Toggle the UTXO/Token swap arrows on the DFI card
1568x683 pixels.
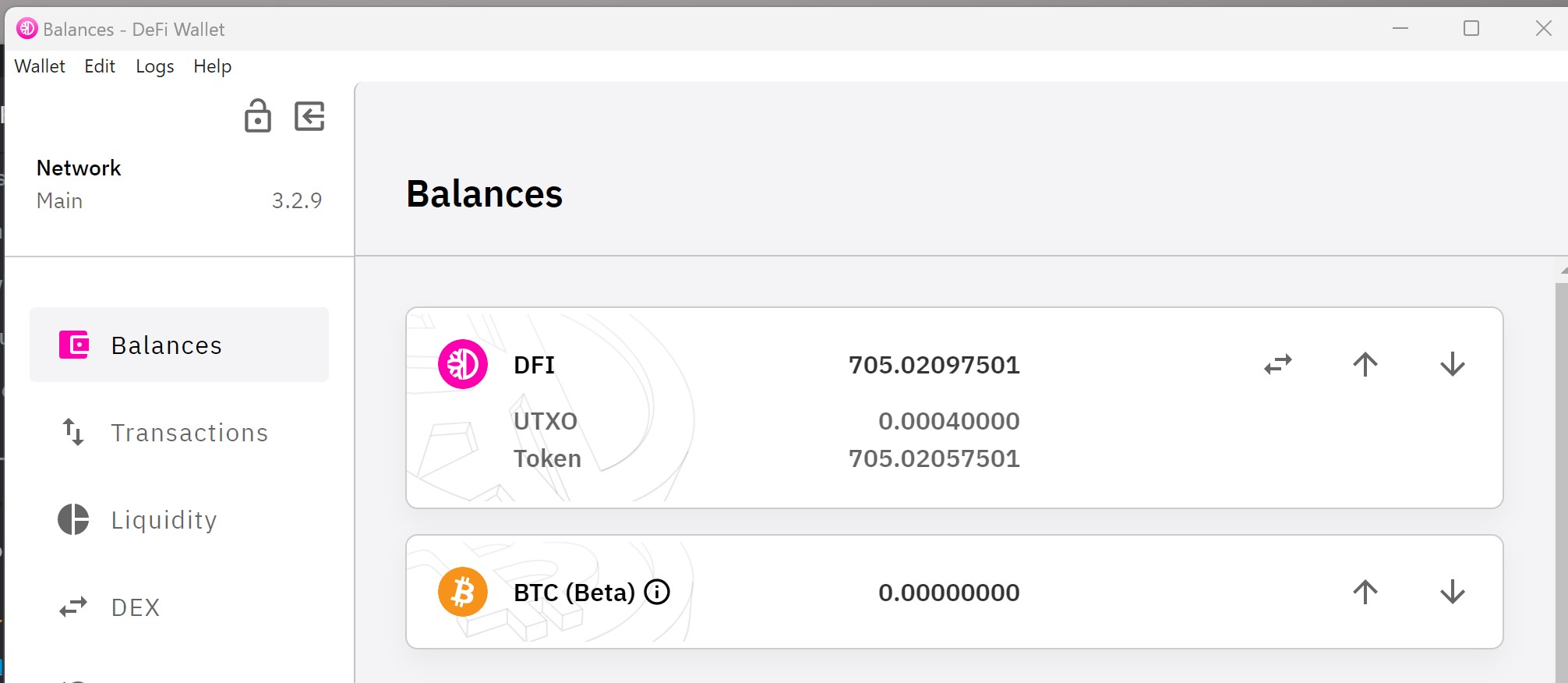[1277, 364]
